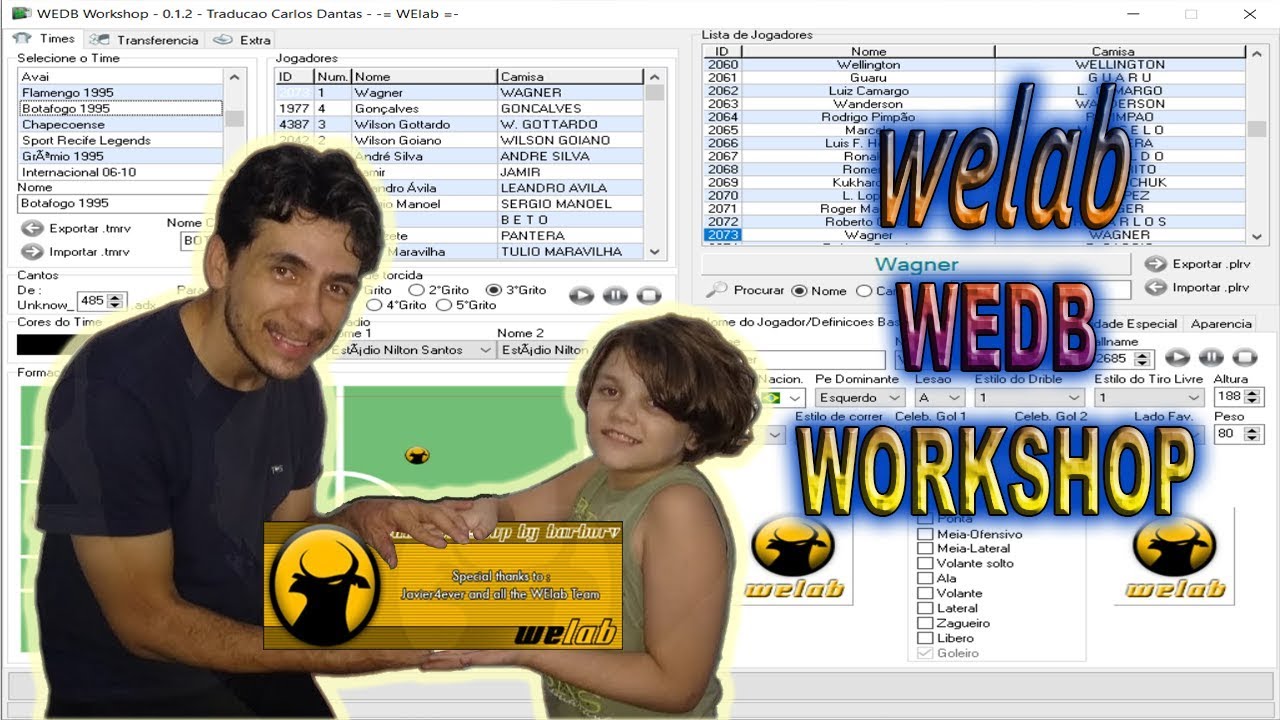
Task: Click the Procurar magnifier icon
Action: click(716, 290)
